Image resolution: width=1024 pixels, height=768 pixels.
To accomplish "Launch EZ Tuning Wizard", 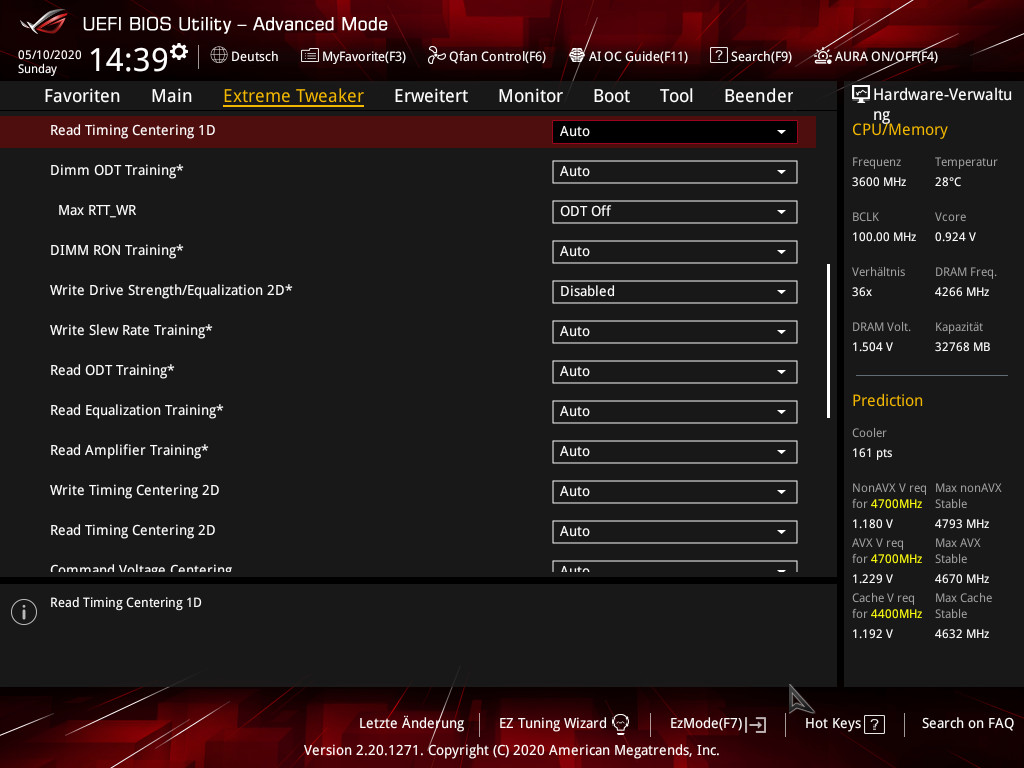I will coord(564,724).
